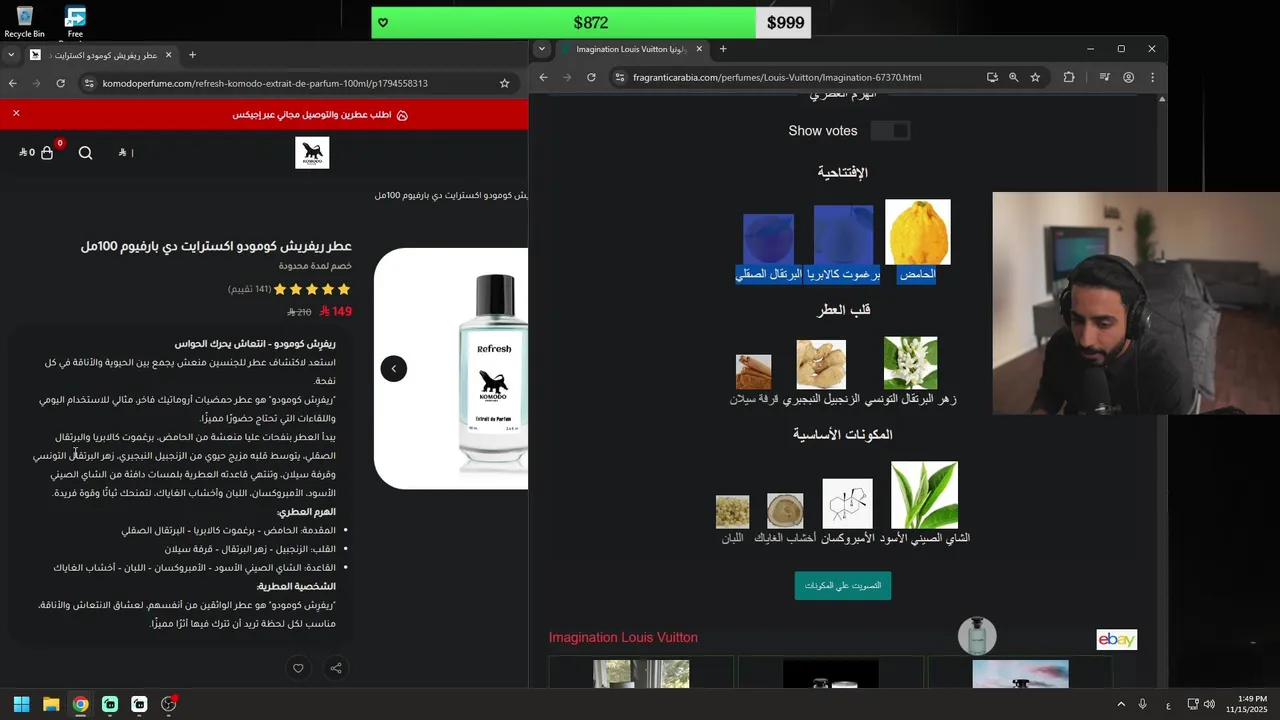The image size is (1280, 720).
Task: Click the Ambroxan molecule note image
Action: (847, 503)
